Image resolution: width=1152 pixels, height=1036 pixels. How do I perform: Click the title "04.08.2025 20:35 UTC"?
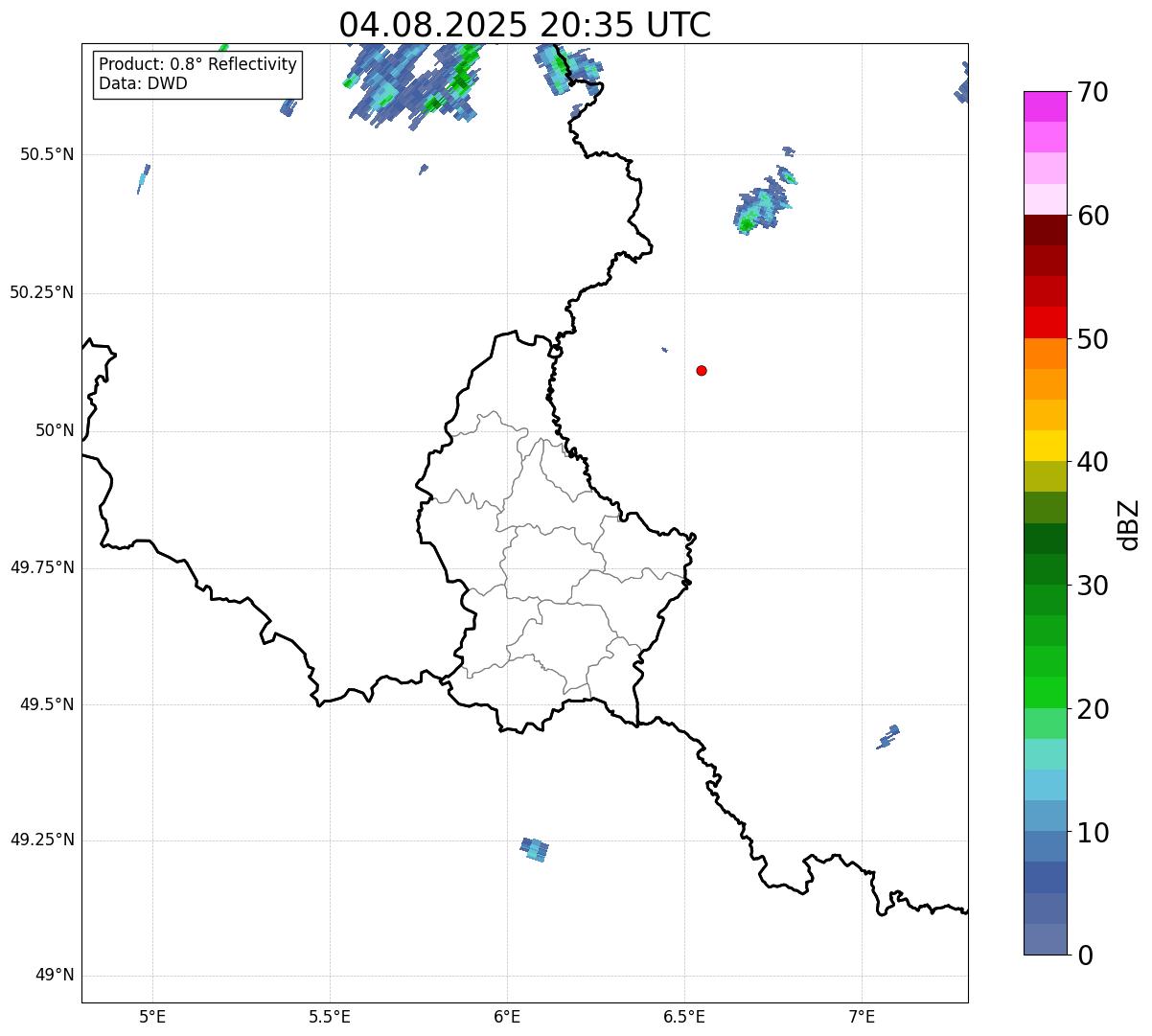(x=524, y=25)
